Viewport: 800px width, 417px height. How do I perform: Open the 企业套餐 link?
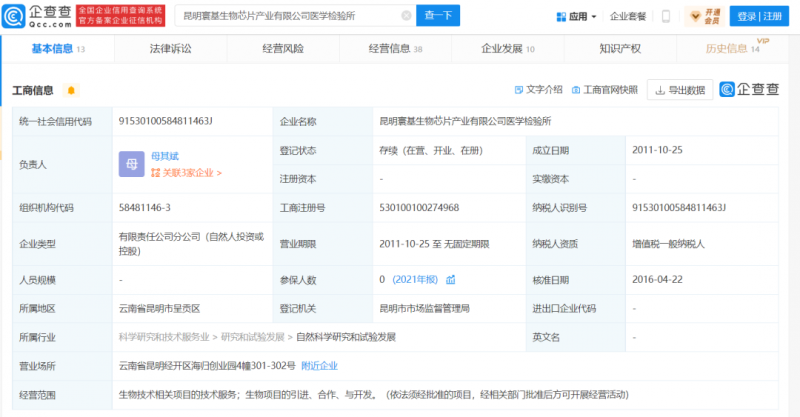coord(628,16)
